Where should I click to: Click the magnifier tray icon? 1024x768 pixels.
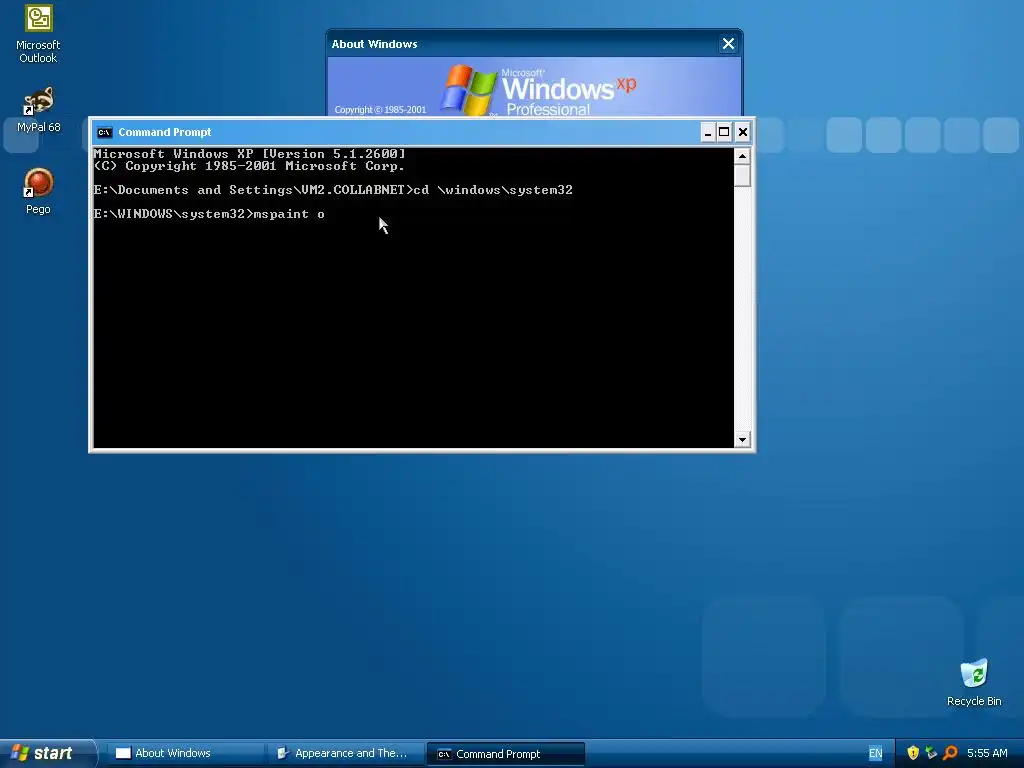point(950,753)
